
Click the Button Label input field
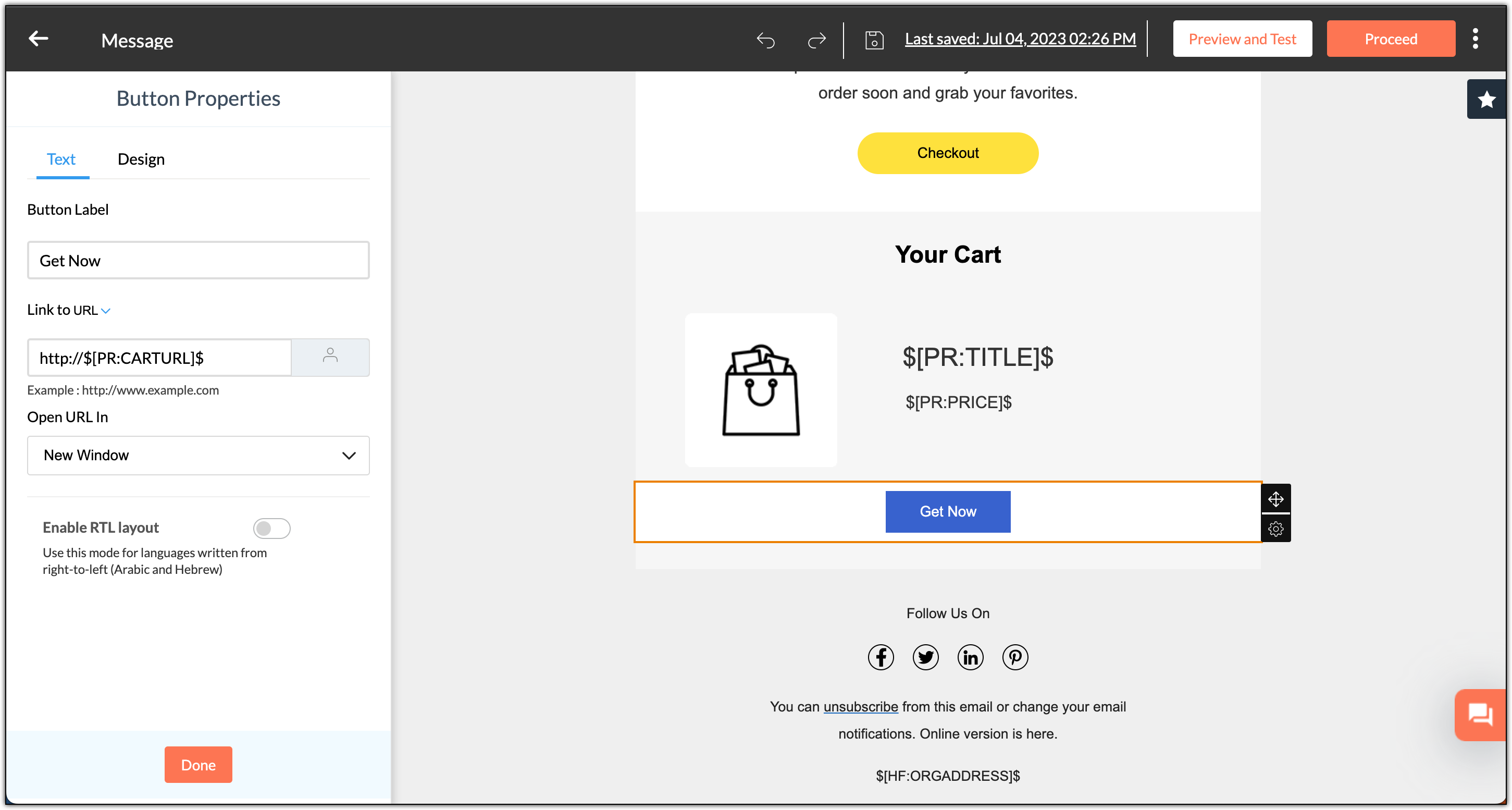click(199, 260)
